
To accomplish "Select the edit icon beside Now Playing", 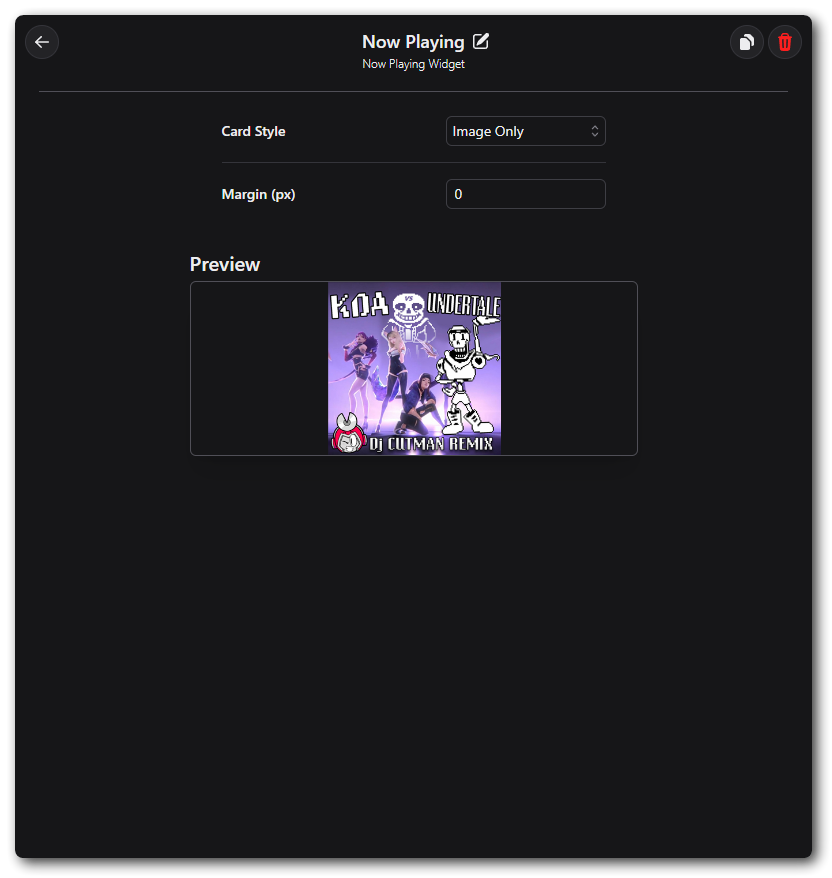I will [x=481, y=41].
